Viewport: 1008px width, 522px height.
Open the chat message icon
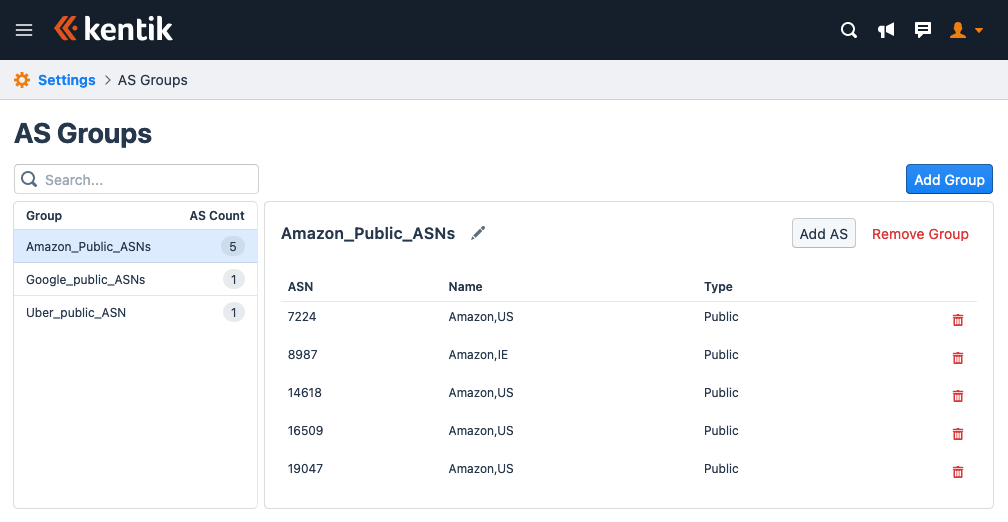click(922, 30)
